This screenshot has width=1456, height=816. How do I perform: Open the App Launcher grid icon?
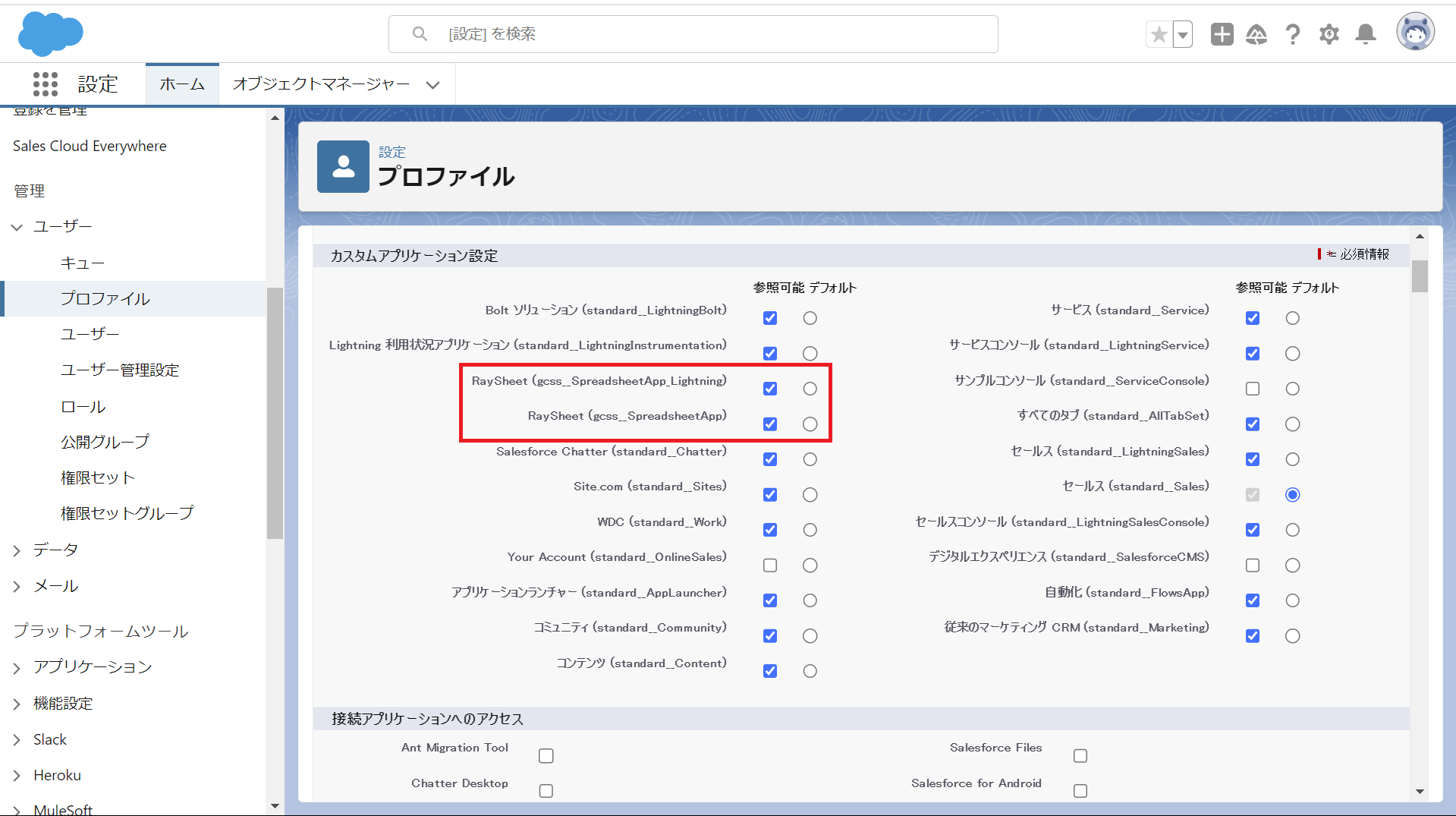[x=46, y=84]
